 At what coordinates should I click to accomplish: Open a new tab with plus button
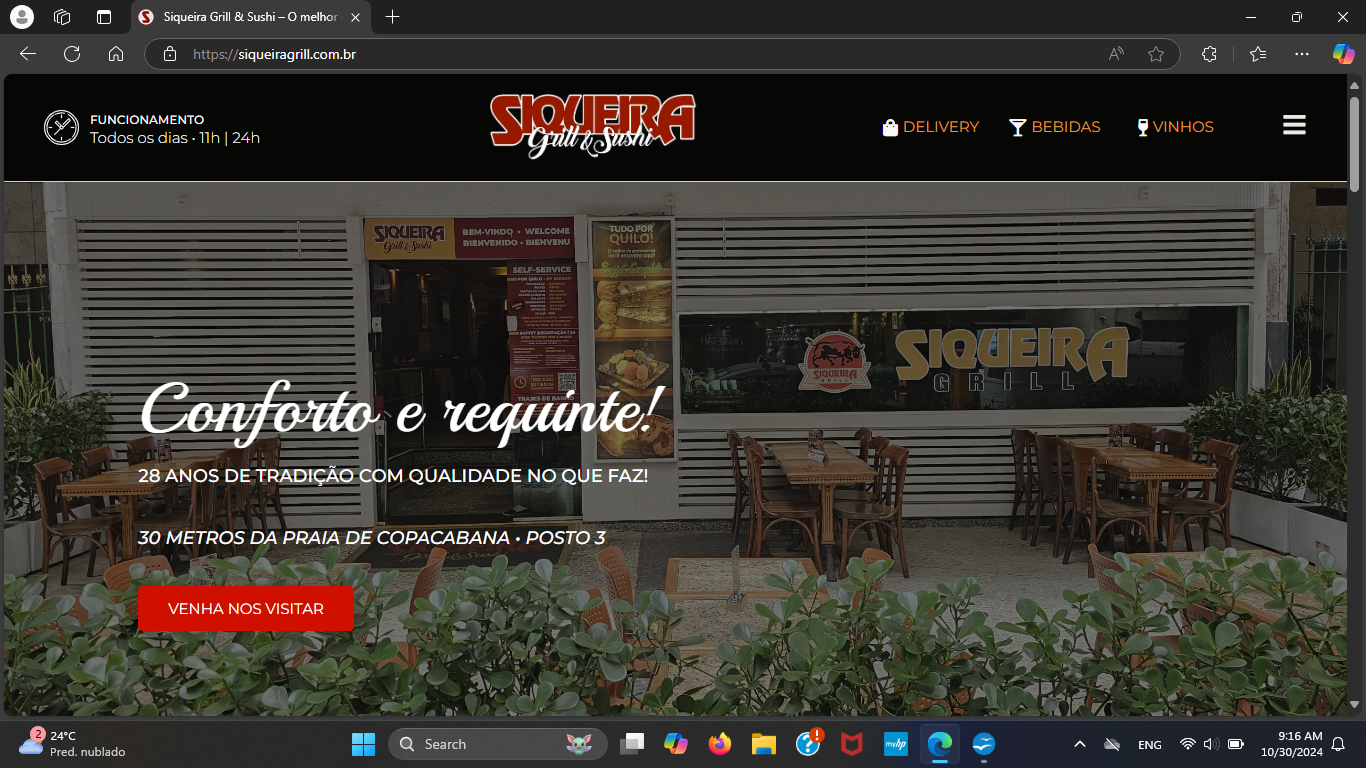click(392, 17)
